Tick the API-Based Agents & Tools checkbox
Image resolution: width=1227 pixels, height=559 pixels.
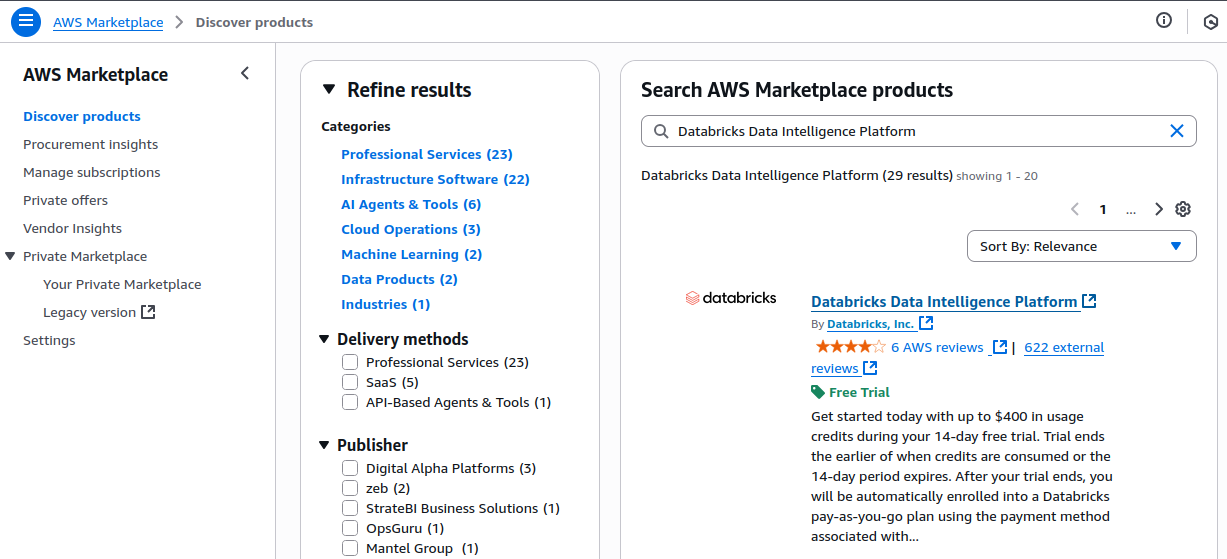tap(350, 402)
